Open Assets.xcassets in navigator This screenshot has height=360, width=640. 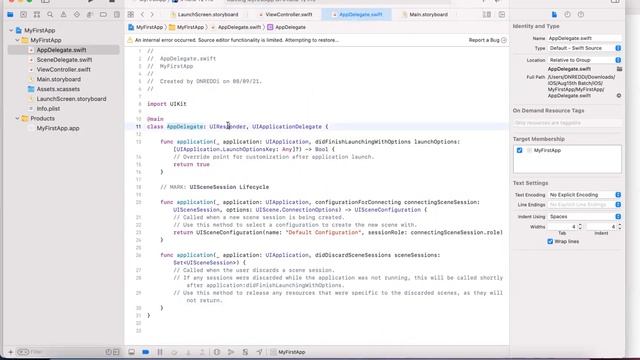click(58, 89)
